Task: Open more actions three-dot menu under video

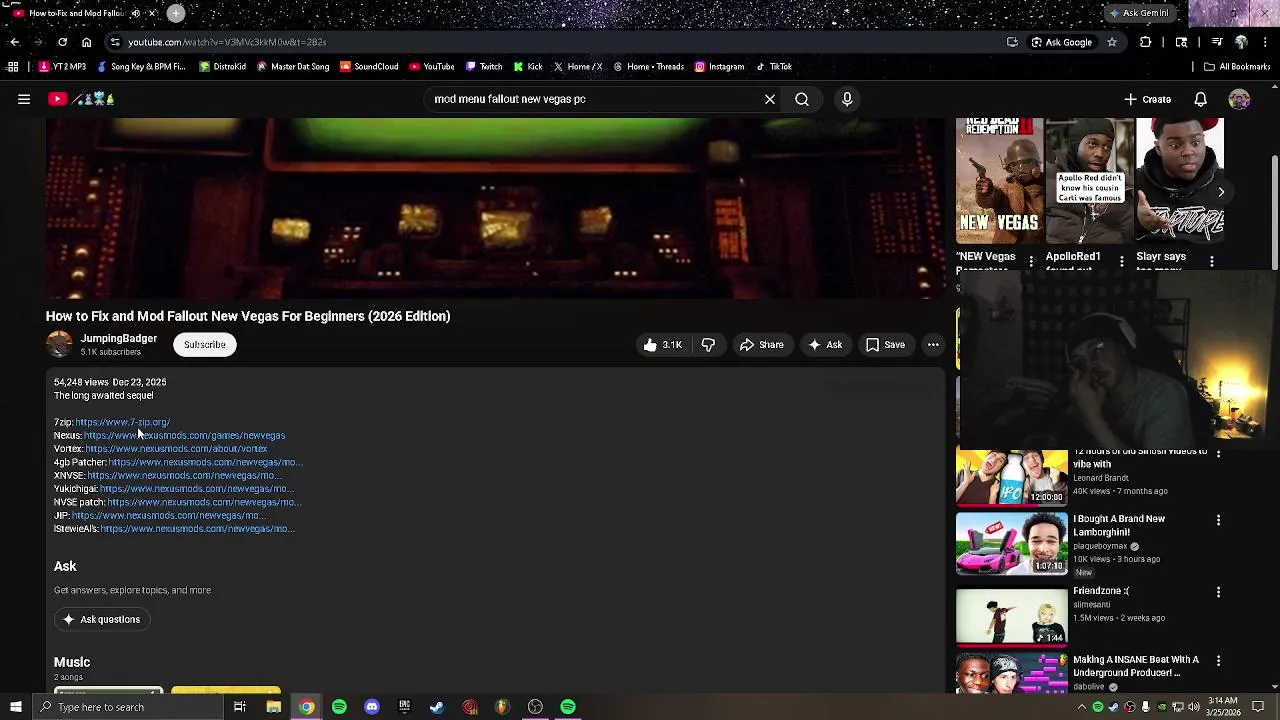Action: (933, 345)
